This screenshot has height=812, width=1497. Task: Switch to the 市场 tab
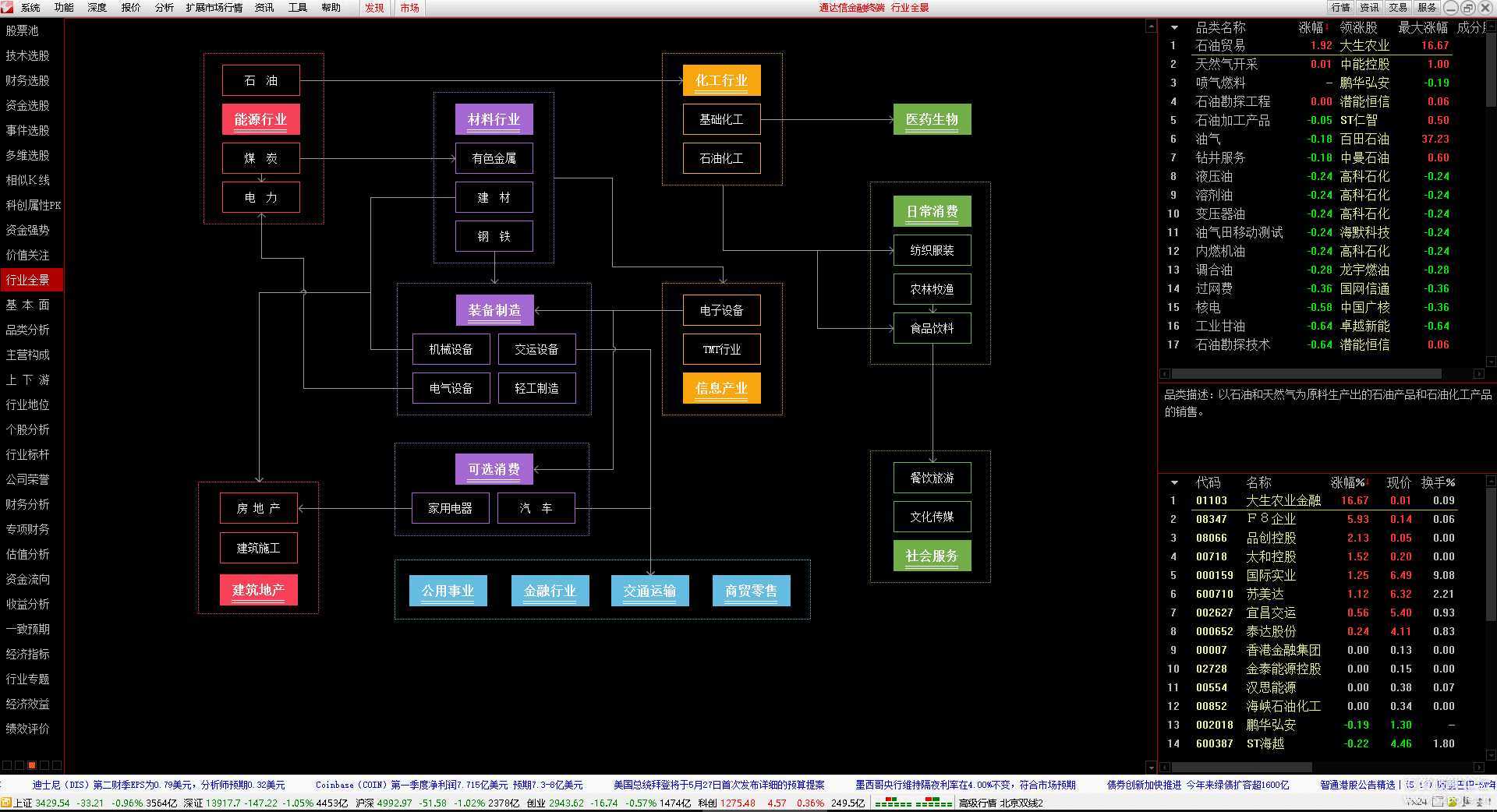(x=409, y=8)
